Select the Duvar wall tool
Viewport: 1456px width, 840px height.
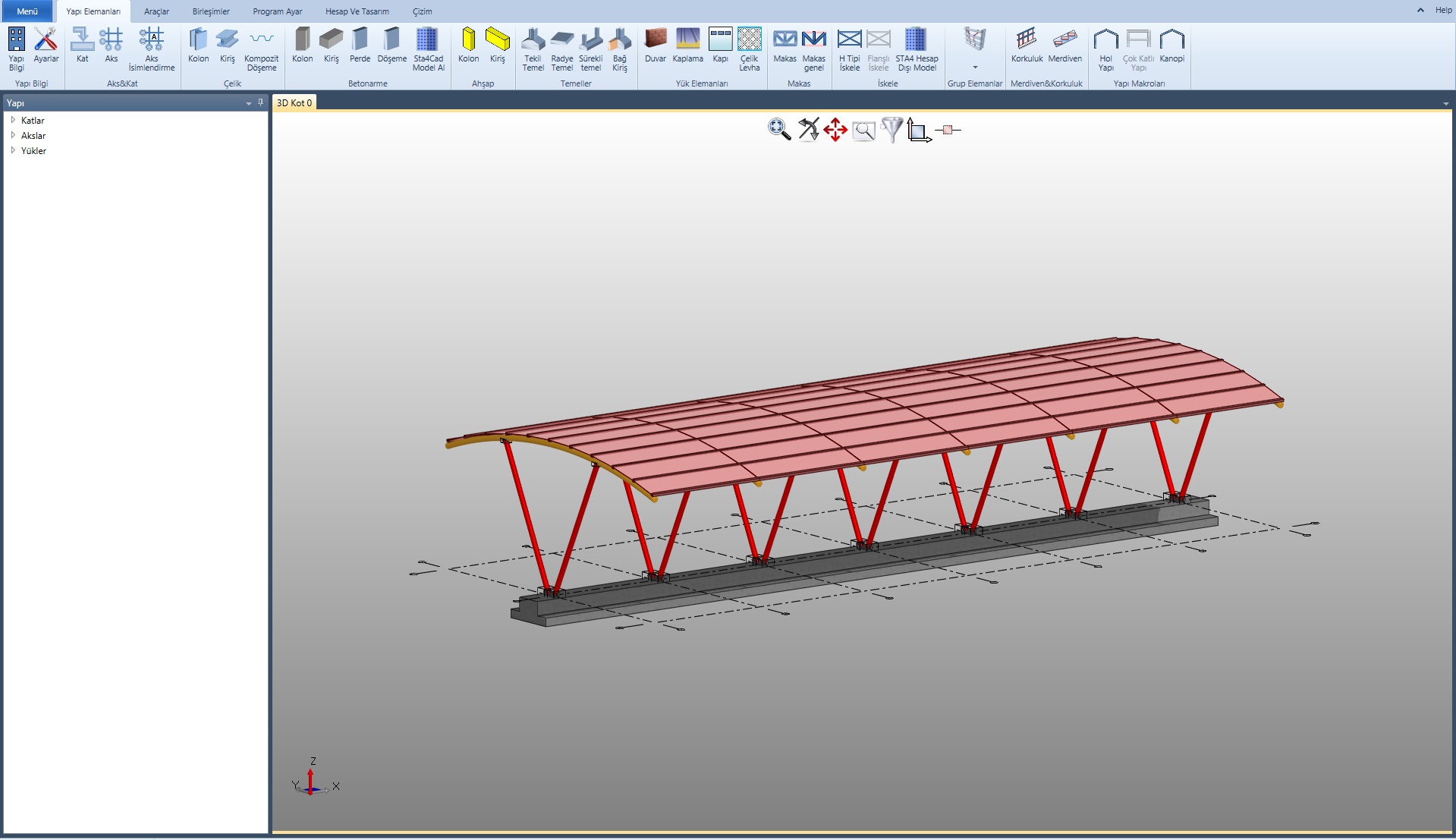click(655, 46)
